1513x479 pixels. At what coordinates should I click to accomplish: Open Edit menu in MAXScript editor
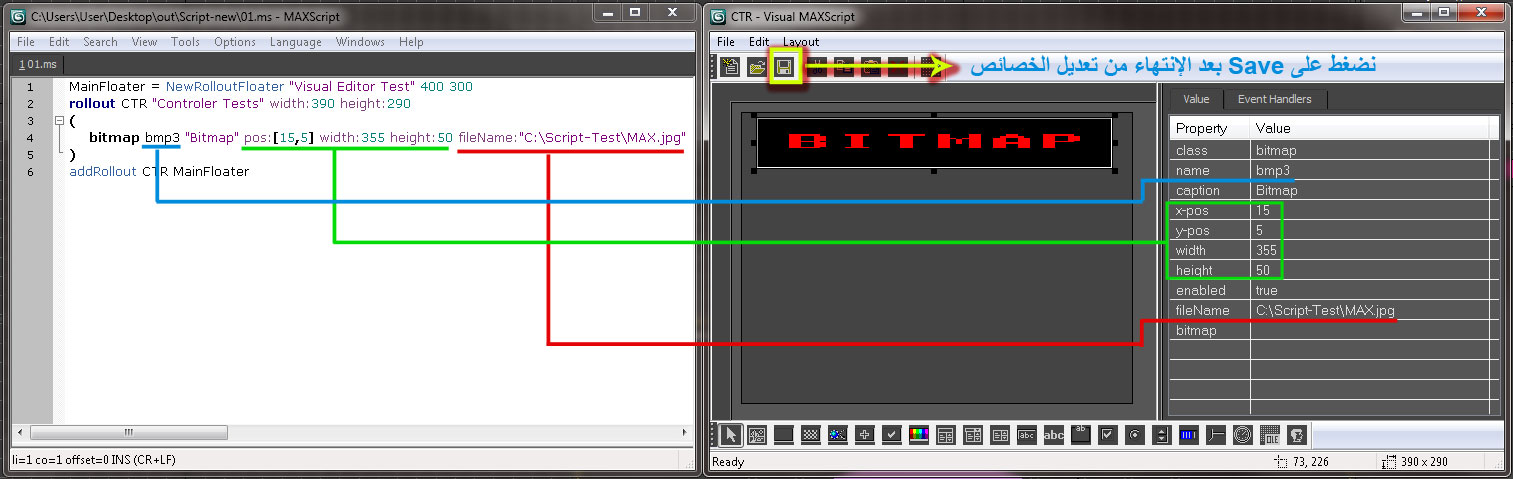point(59,42)
